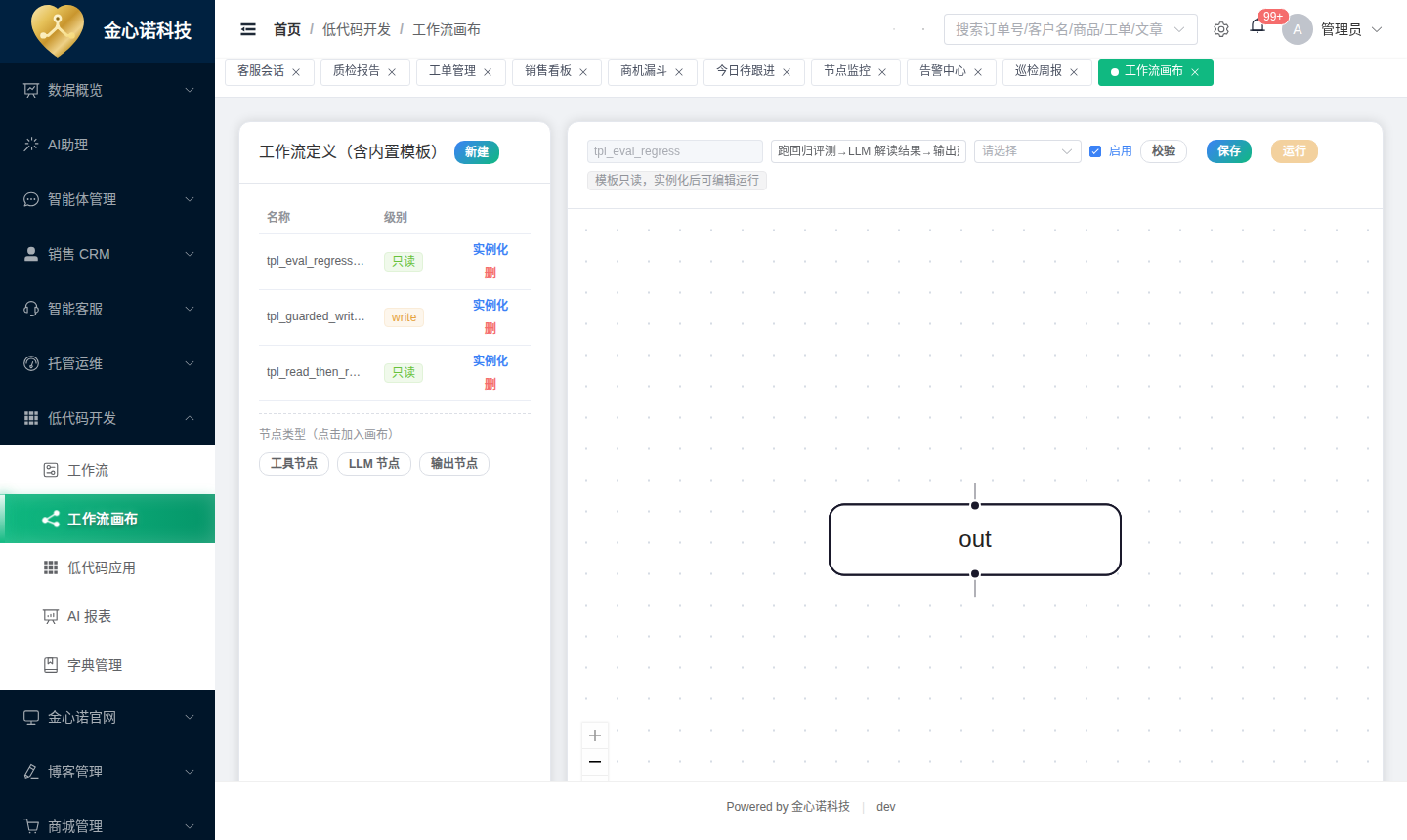1407x840 pixels.
Task: Open notifications bell icon
Action: [1258, 26]
